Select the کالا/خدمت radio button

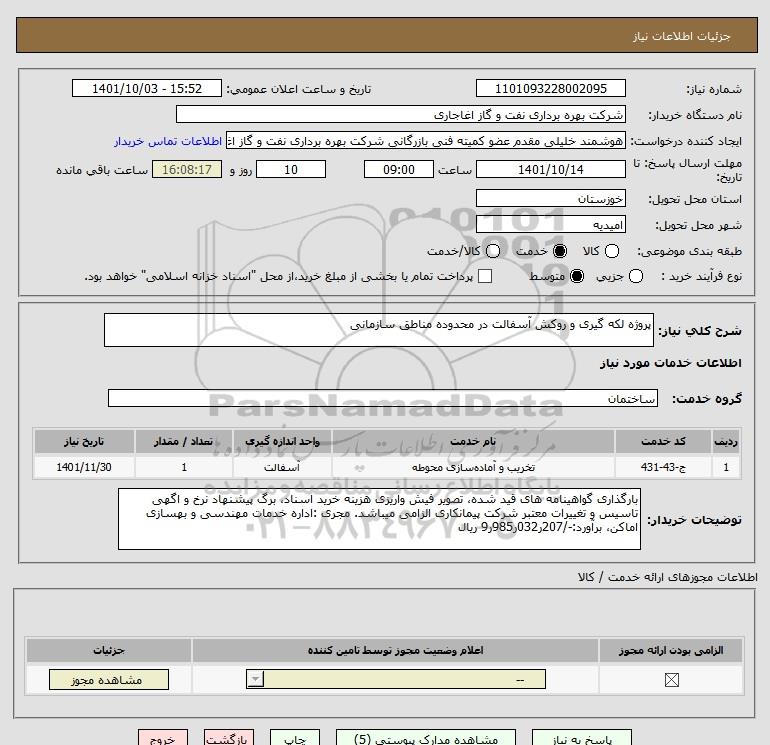493,251
